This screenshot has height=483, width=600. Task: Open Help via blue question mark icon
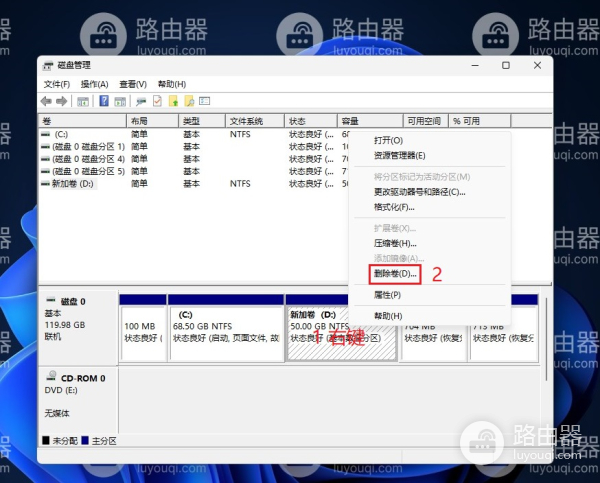[104, 101]
